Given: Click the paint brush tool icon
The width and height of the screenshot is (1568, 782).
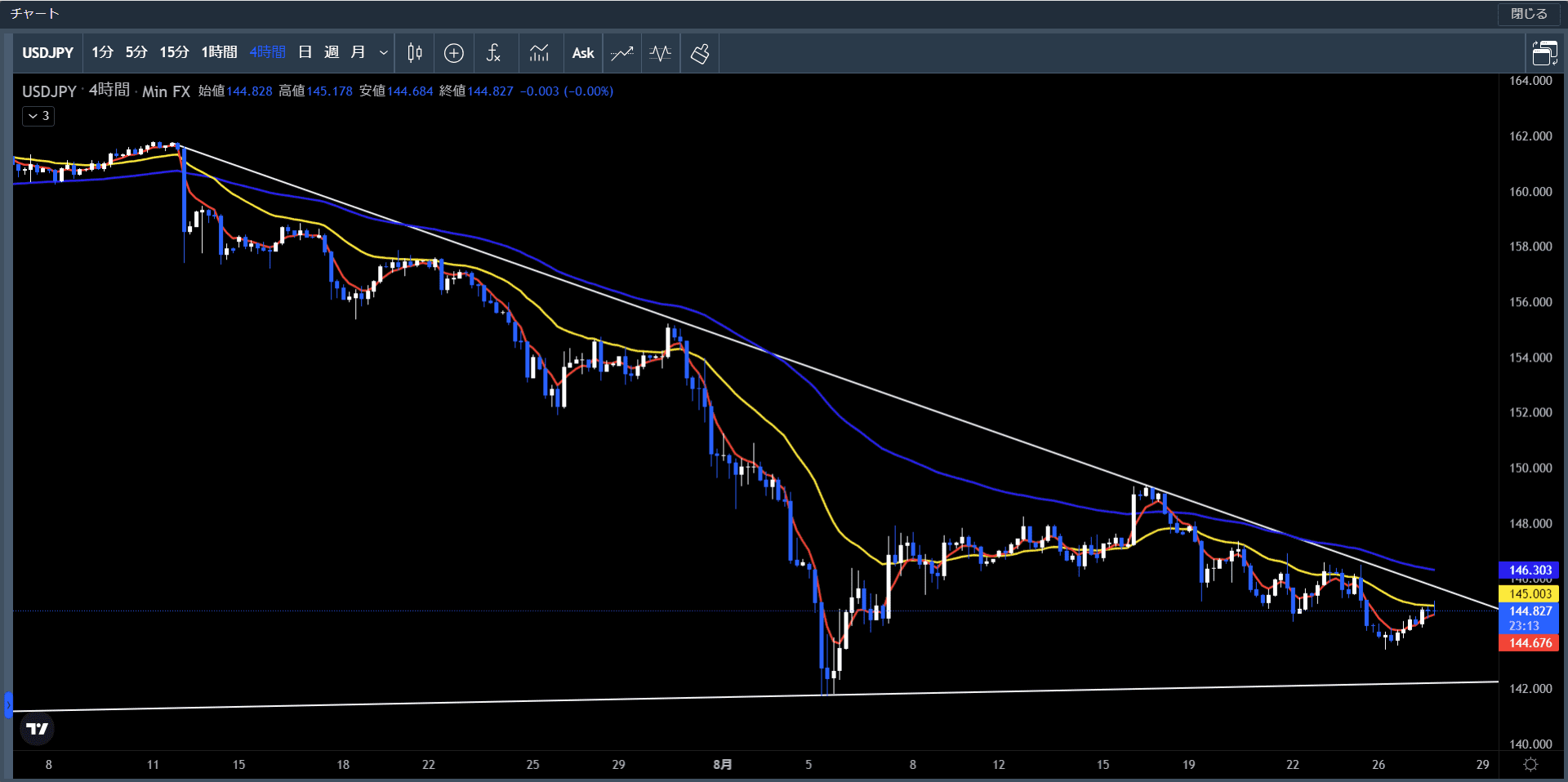Looking at the screenshot, I should coord(700,53).
